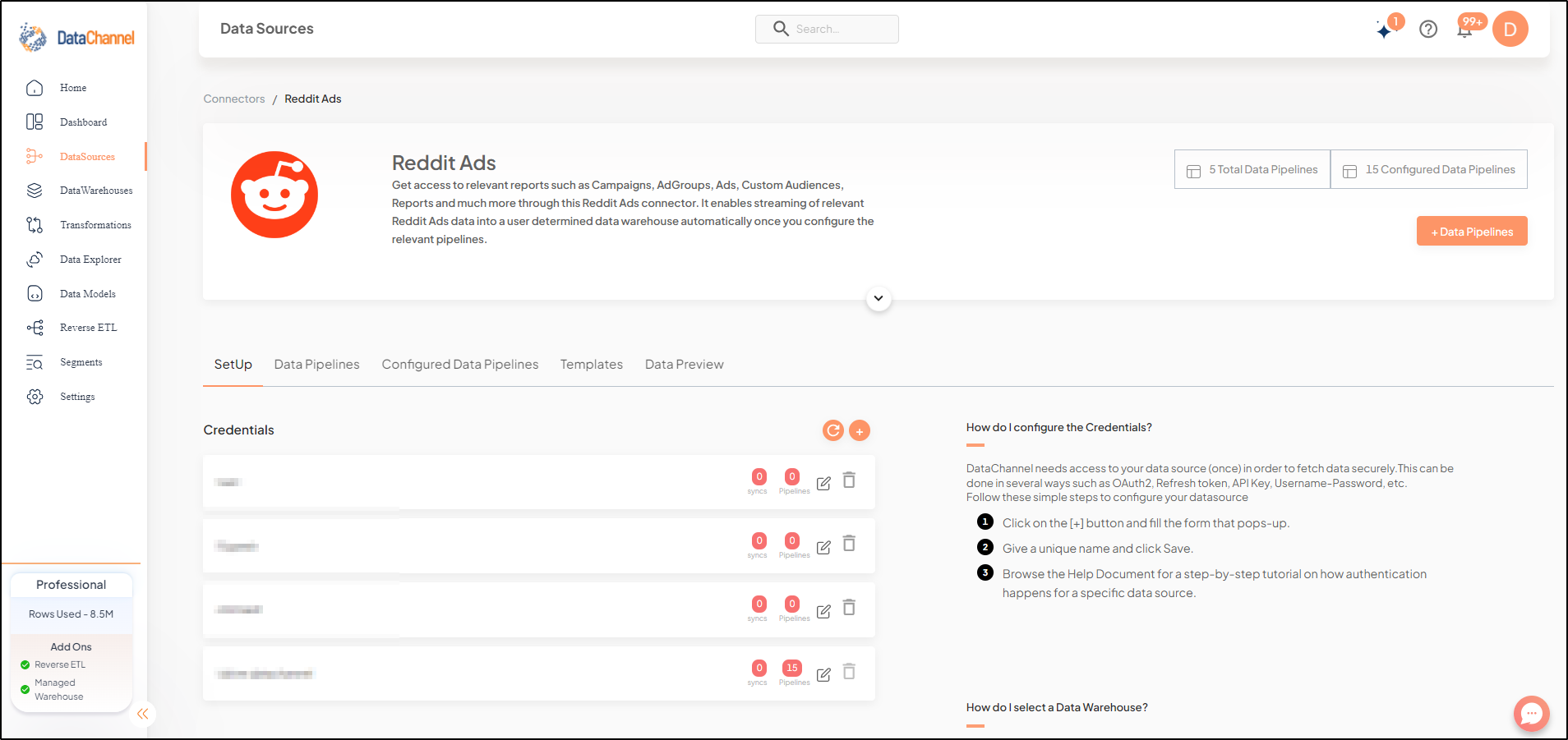Image resolution: width=1568 pixels, height=740 pixels.
Task: Open the Templates tab
Action: tap(592, 365)
